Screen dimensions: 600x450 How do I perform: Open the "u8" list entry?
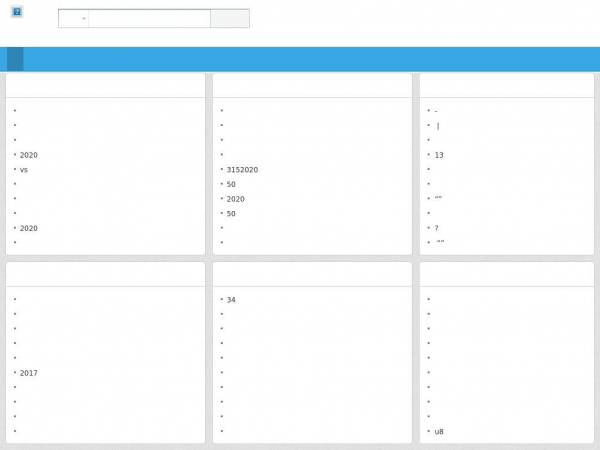coord(439,431)
